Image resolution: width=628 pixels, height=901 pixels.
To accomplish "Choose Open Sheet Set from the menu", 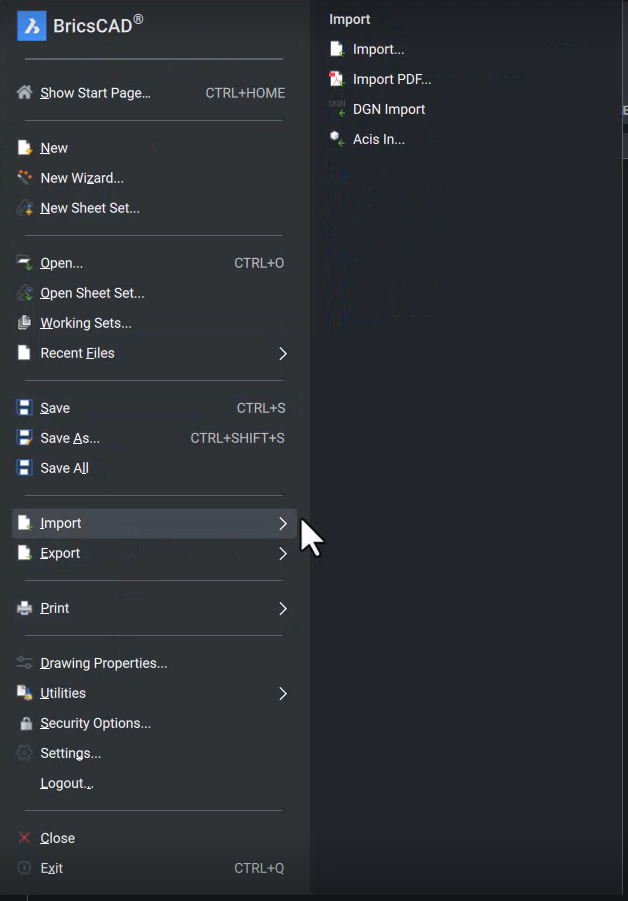I will tap(90, 292).
